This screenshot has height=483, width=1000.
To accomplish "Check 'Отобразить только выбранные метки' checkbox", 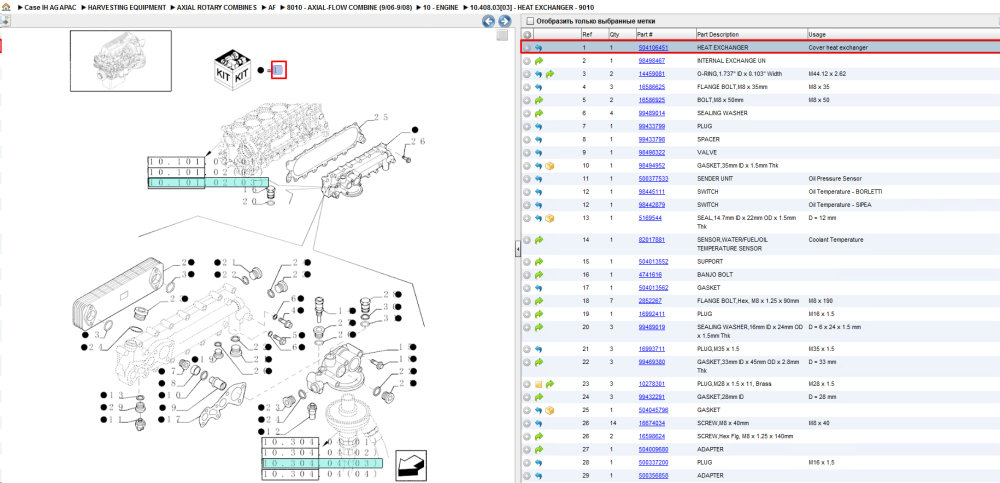I will (529, 21).
